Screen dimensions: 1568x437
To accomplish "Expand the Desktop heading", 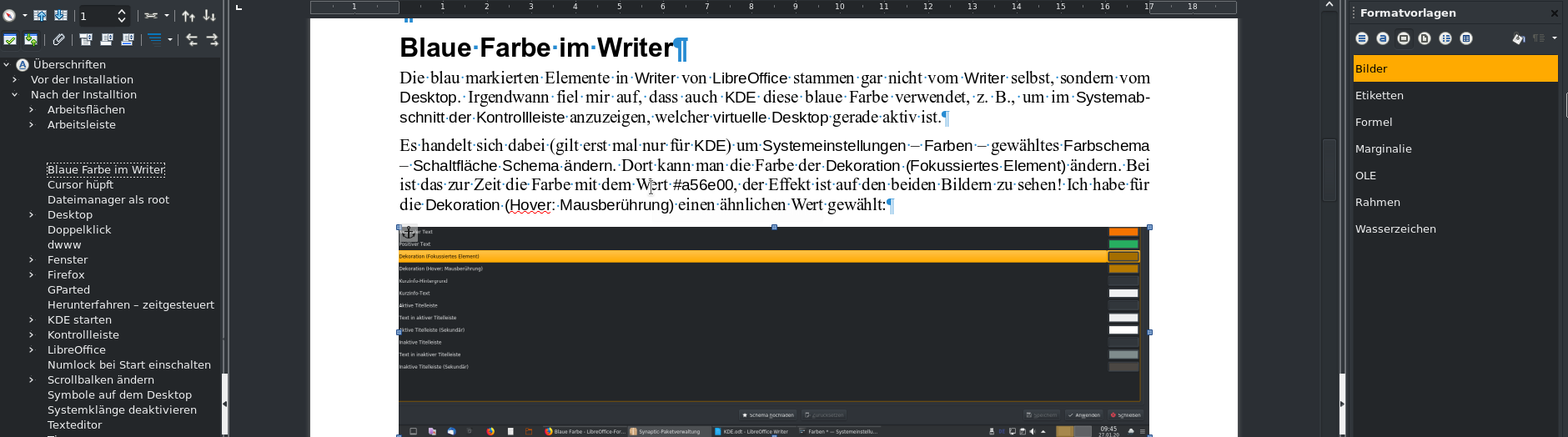I will click(31, 214).
